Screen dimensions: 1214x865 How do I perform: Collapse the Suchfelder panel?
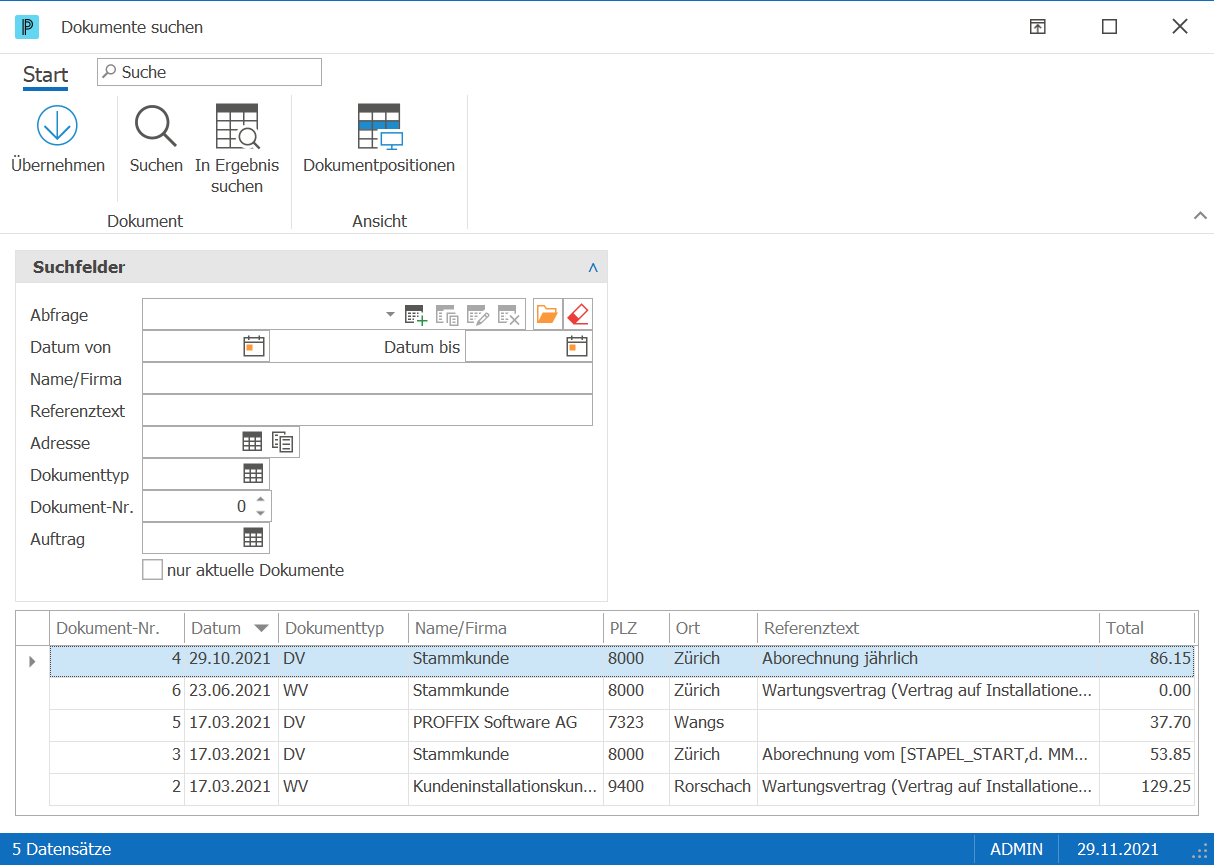[593, 268]
